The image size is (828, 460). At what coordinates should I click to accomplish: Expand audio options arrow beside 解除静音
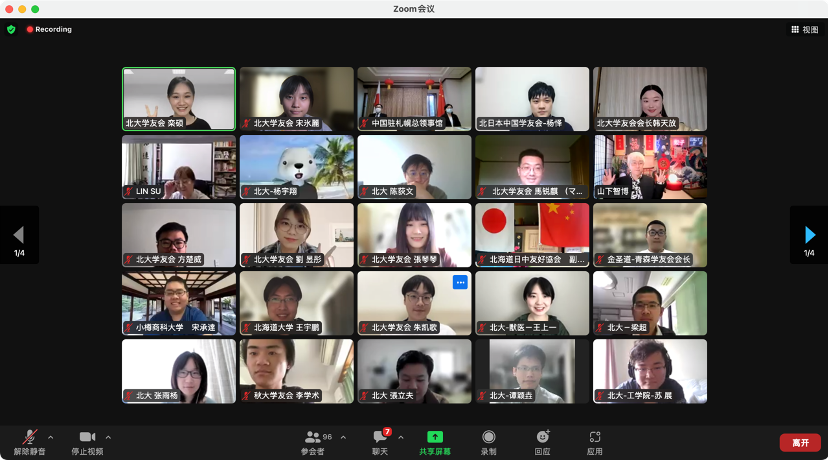(x=50, y=437)
